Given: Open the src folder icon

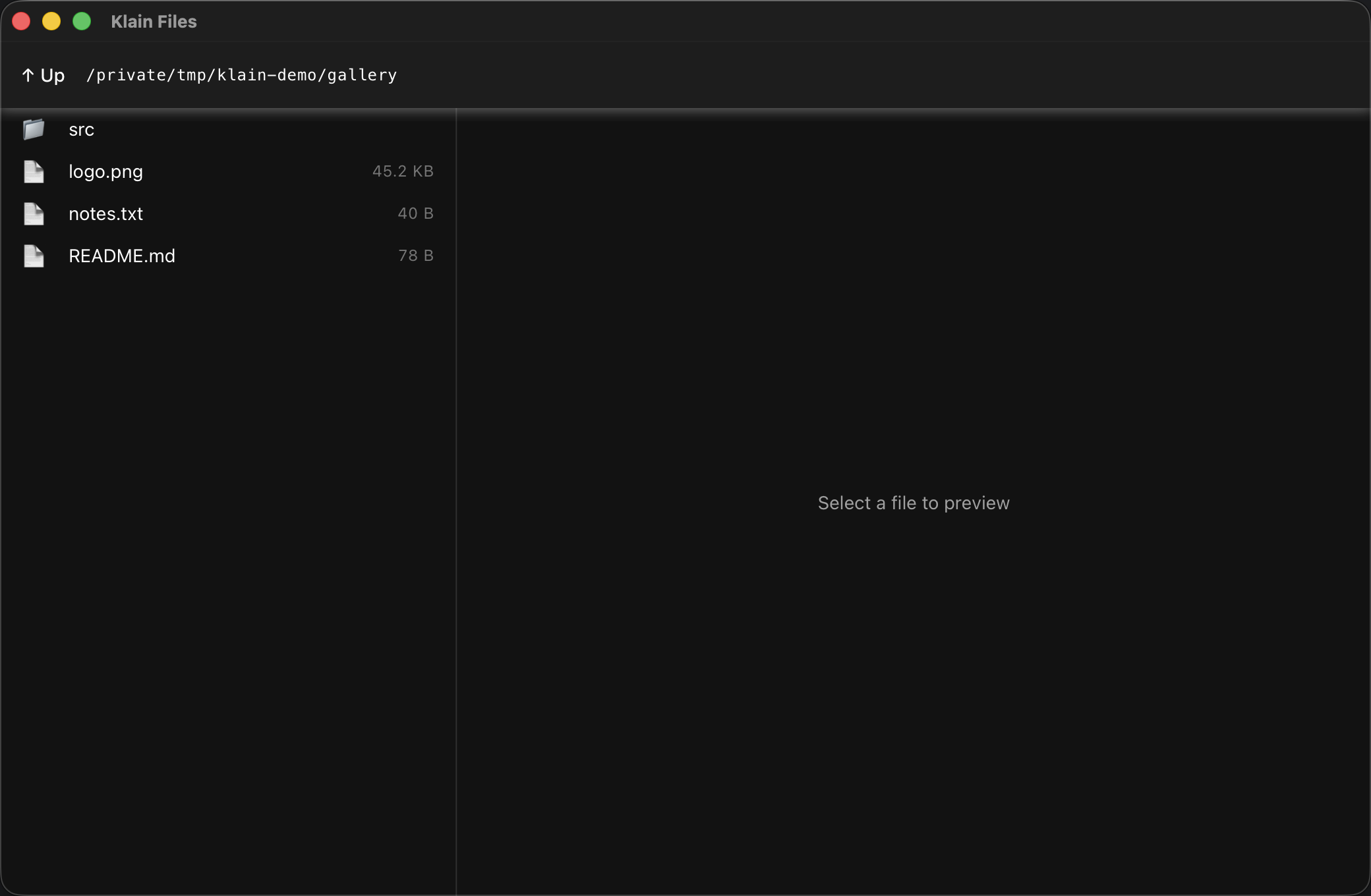Looking at the screenshot, I should [34, 129].
